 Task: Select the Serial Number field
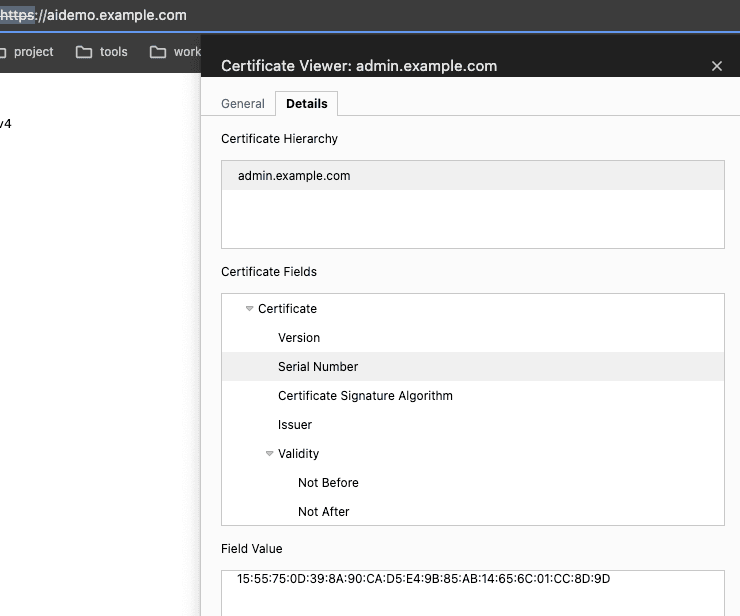pyautogui.click(x=318, y=367)
